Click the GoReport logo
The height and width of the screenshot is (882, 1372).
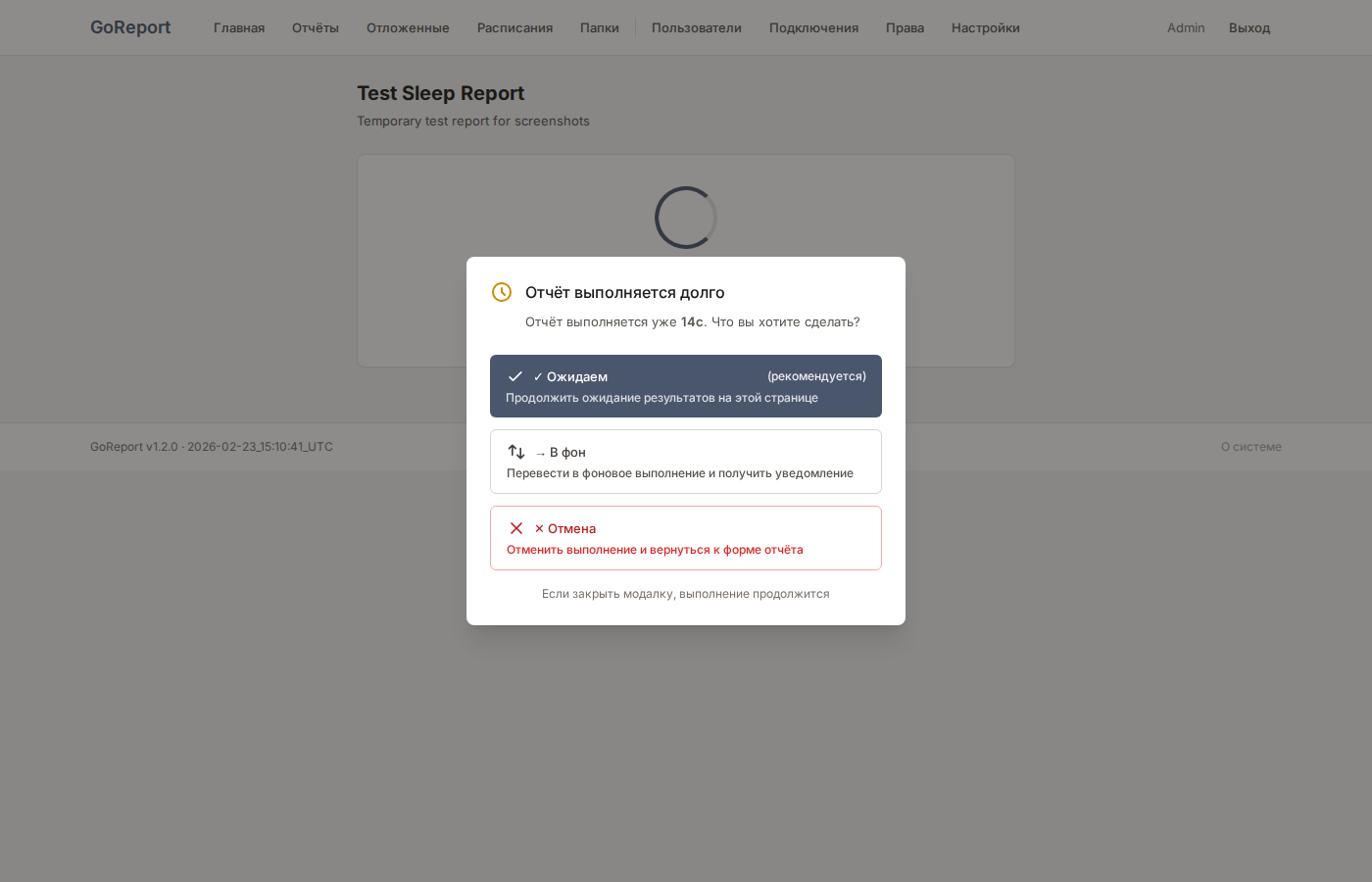click(130, 27)
